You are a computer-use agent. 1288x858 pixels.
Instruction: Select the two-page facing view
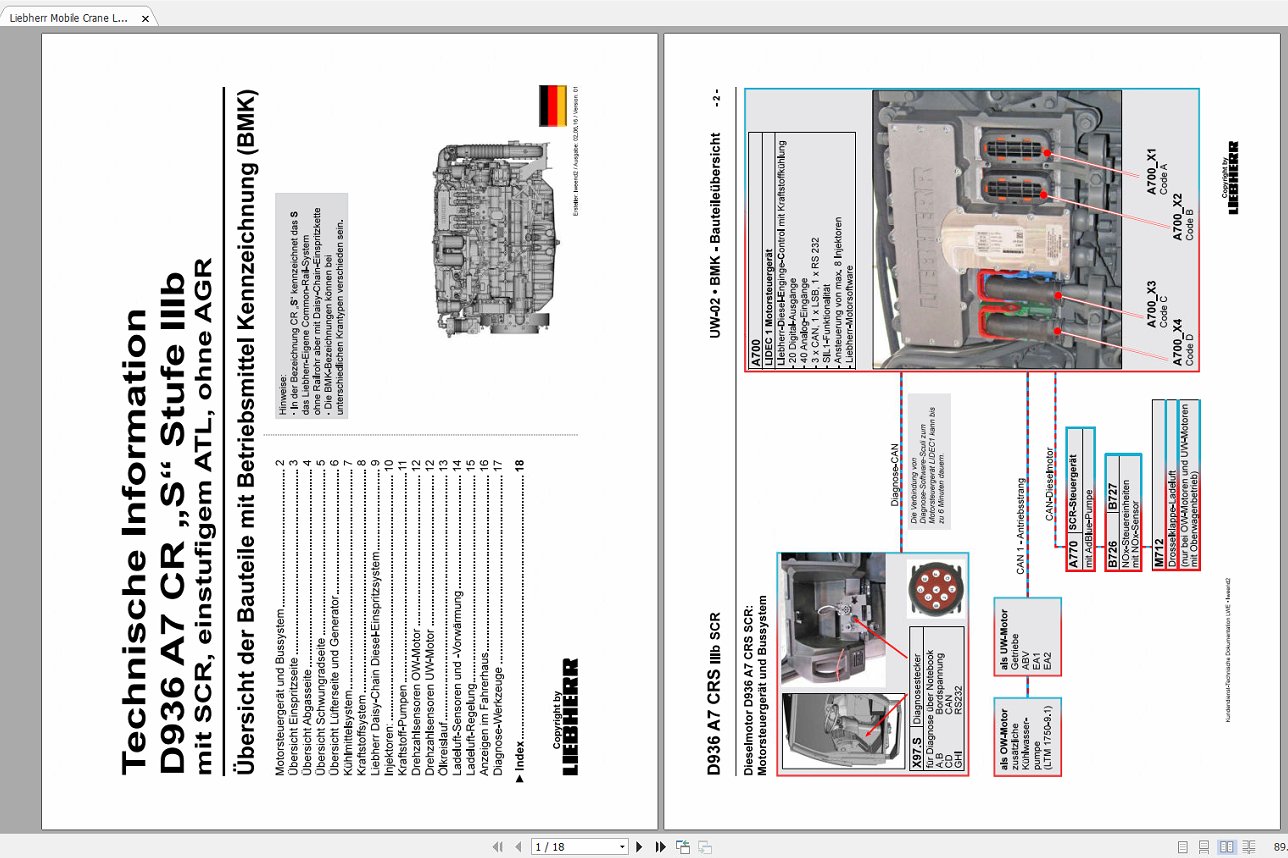click(1226, 846)
